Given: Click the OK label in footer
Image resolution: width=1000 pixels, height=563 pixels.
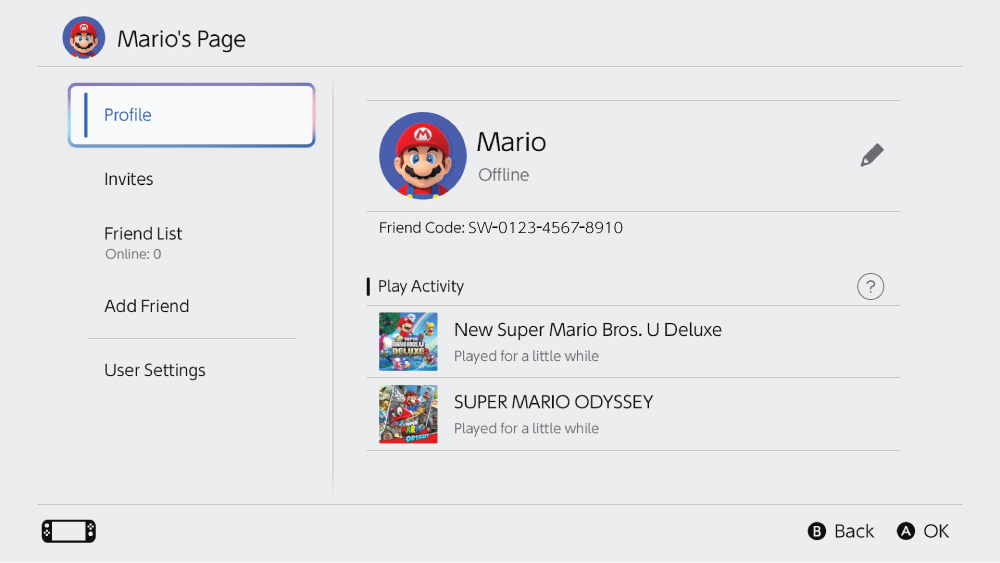Looking at the screenshot, I should (936, 532).
